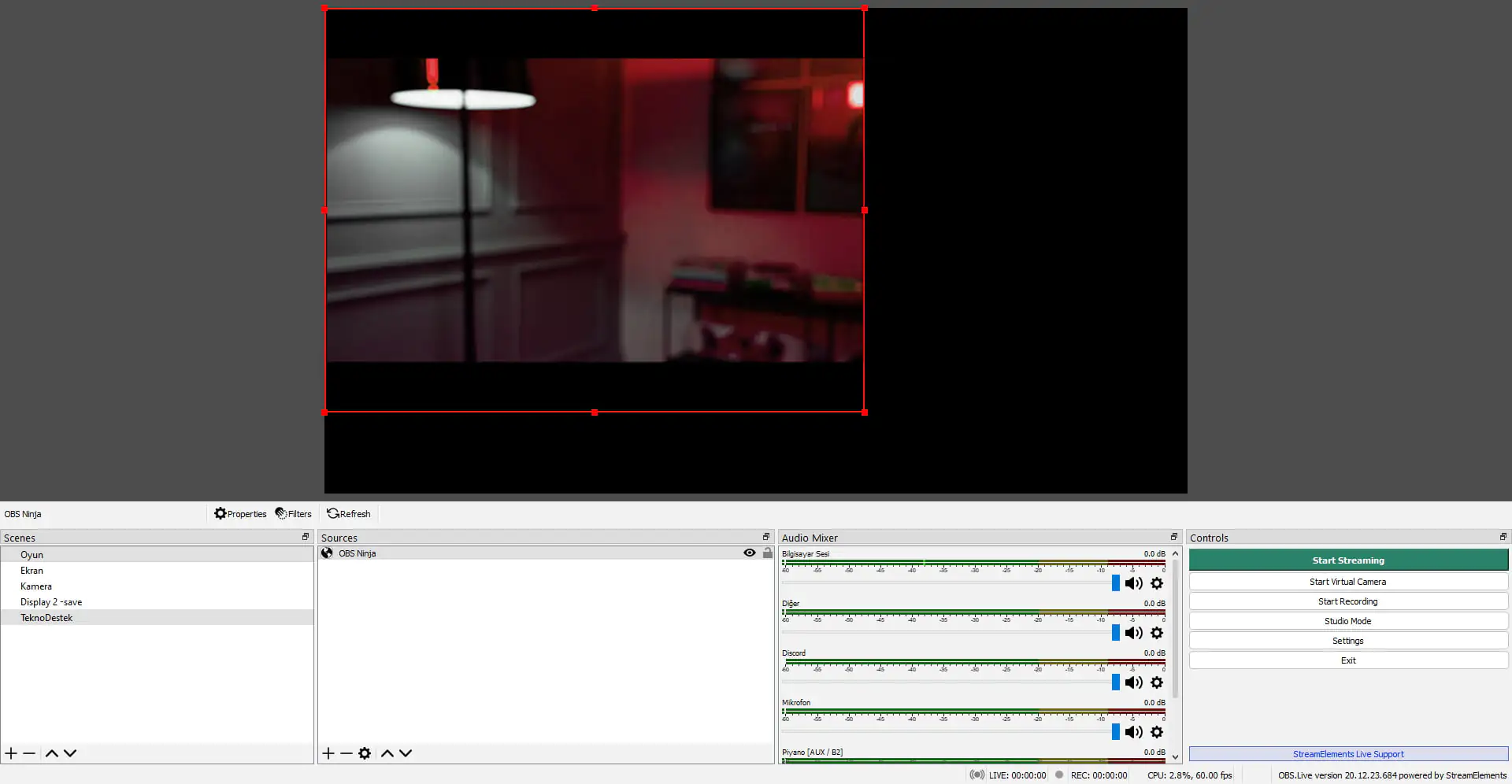
Task: Move the selected source up
Action: point(387,753)
